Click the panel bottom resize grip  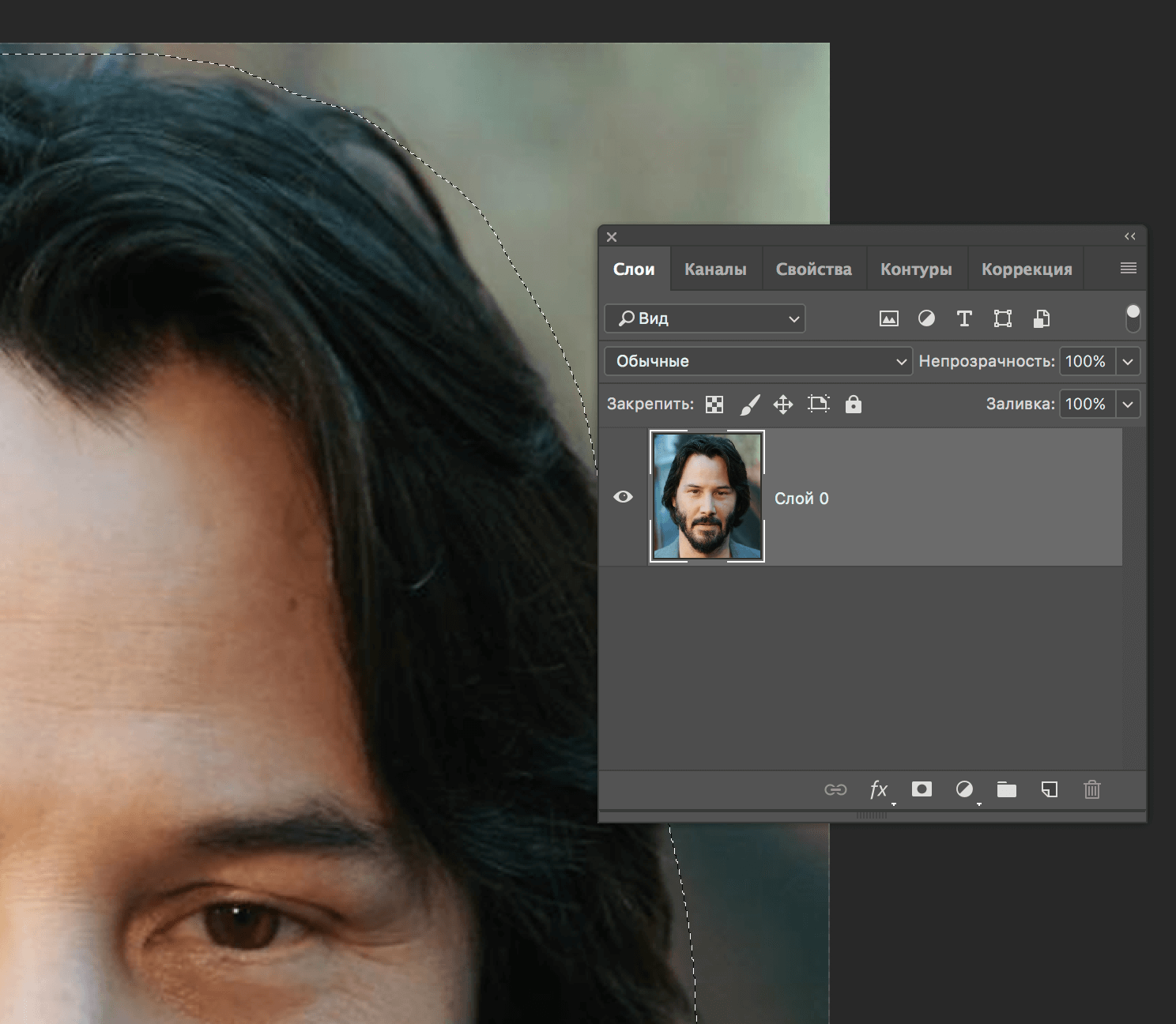click(872, 815)
